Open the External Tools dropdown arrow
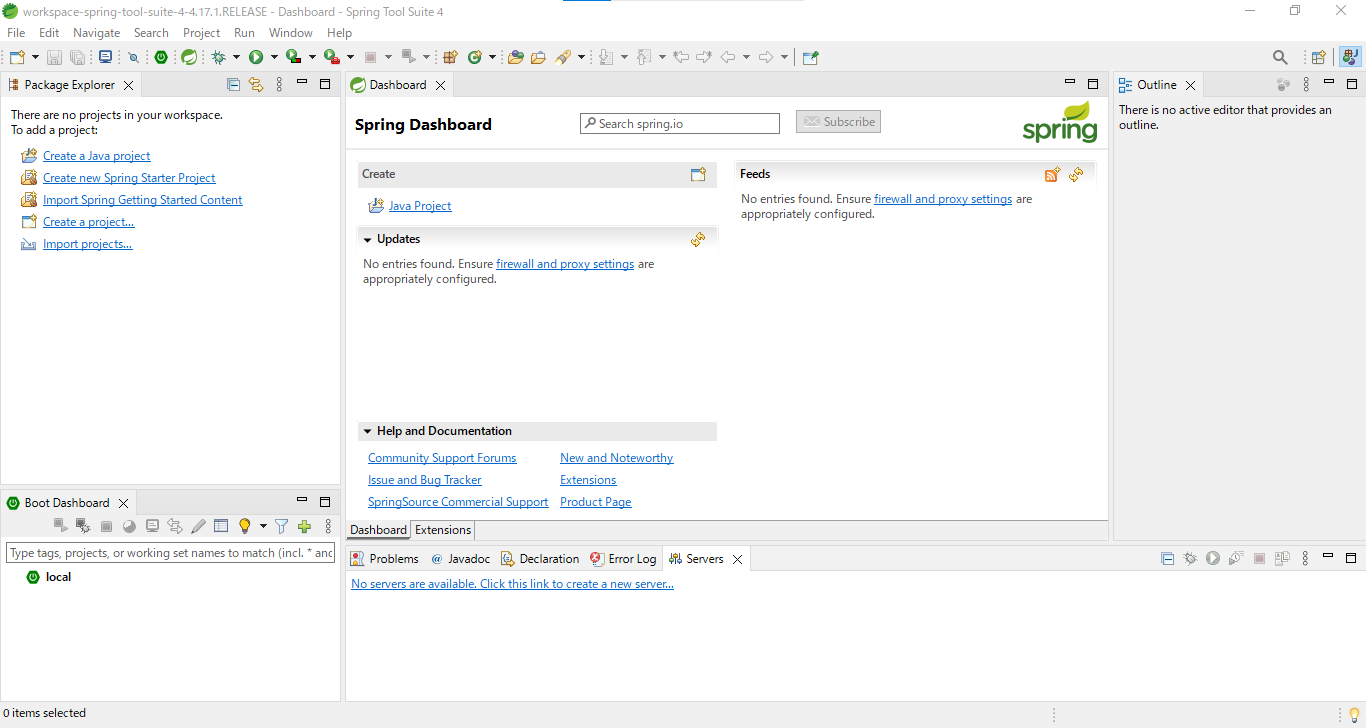Image resolution: width=1366 pixels, height=728 pixels. point(350,58)
